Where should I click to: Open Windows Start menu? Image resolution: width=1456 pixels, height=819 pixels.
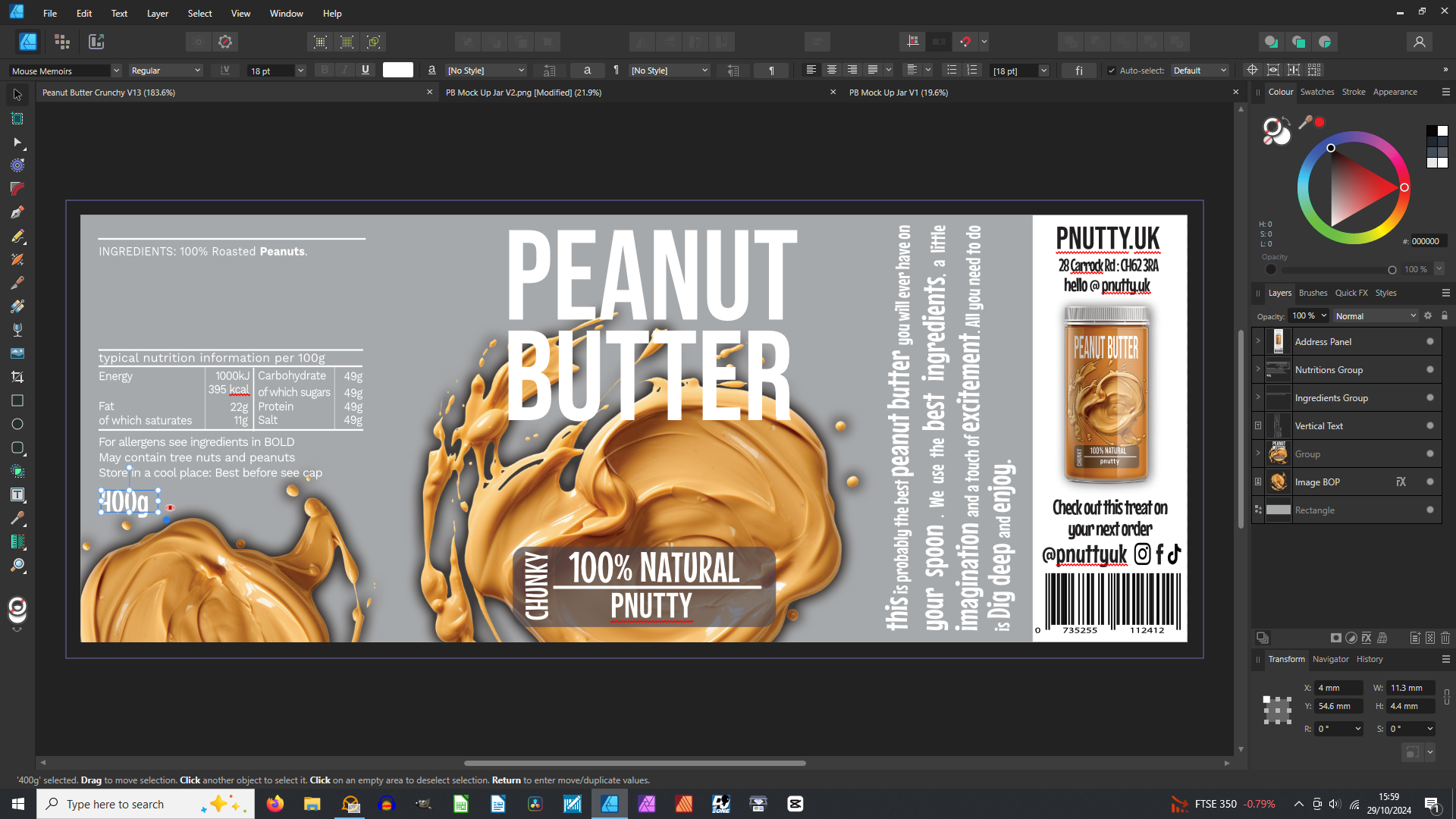[18, 804]
